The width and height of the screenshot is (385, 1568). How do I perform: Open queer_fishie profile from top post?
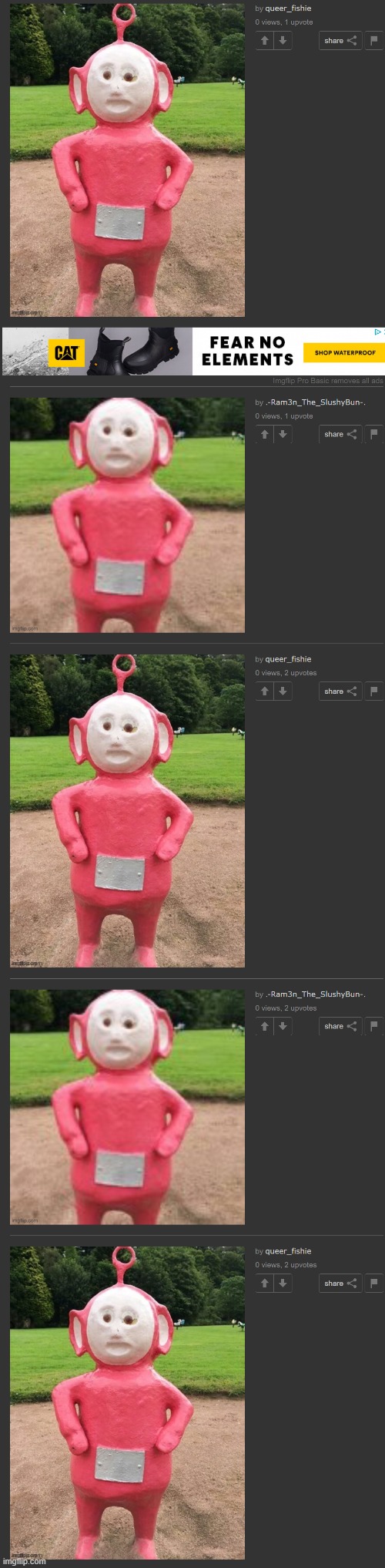click(288, 8)
